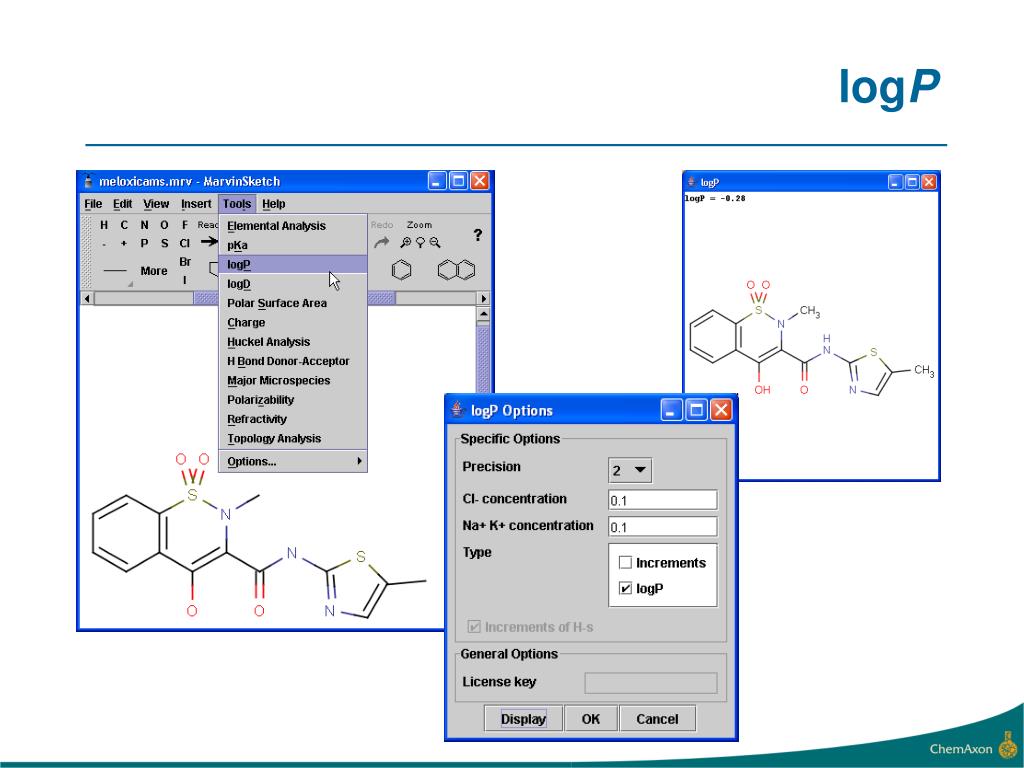Open the Help menu
The image size is (1024, 768).
tap(274, 204)
